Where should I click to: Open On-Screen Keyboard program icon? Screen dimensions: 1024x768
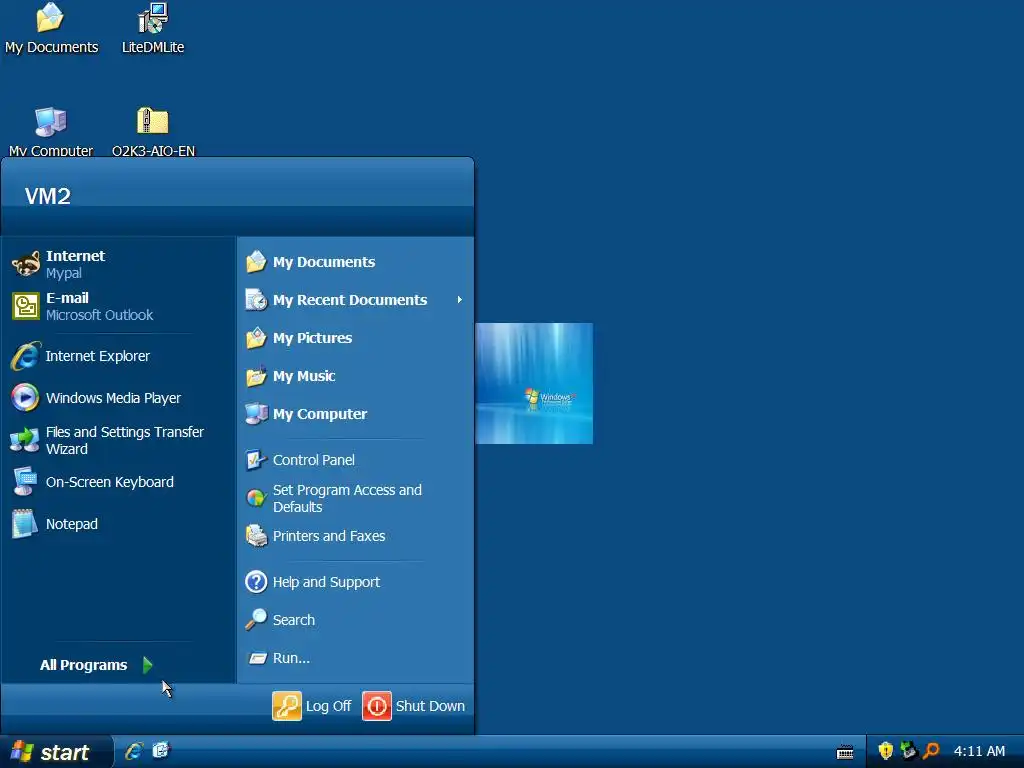click(25, 482)
